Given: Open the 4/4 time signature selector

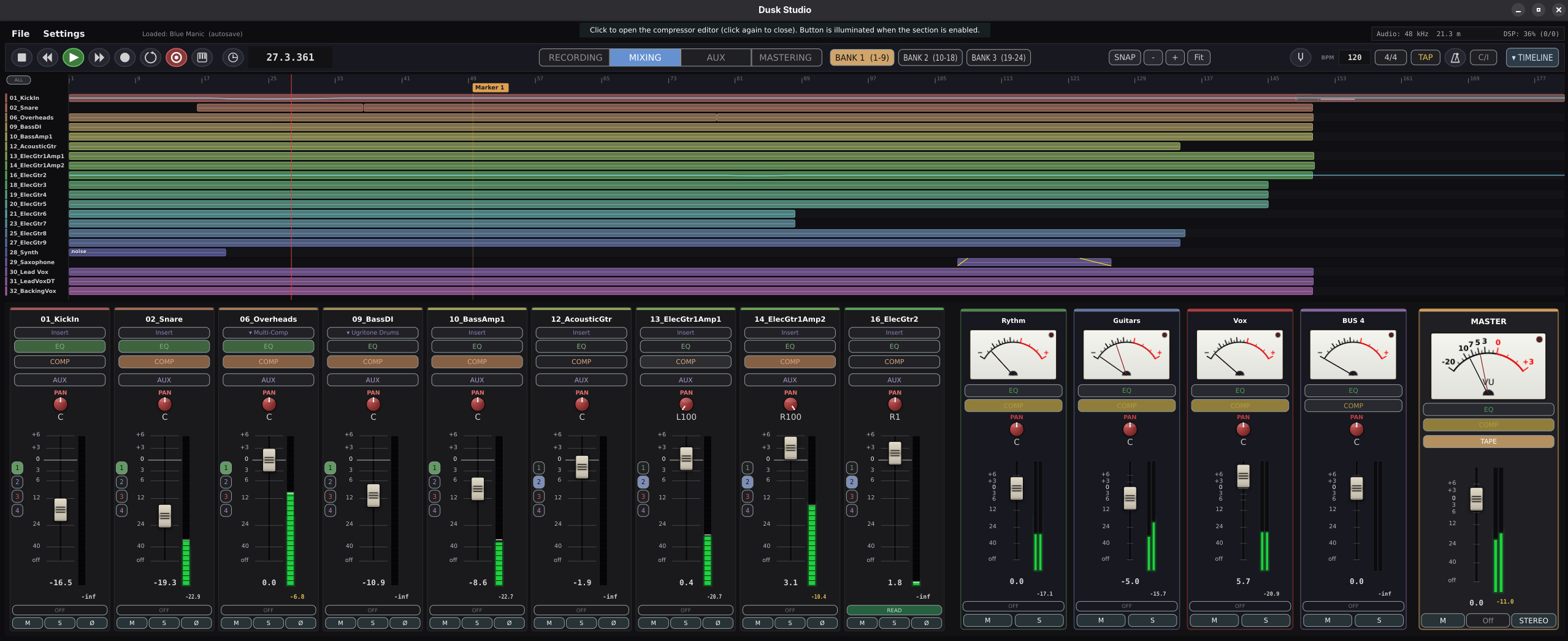Looking at the screenshot, I should 1391,58.
